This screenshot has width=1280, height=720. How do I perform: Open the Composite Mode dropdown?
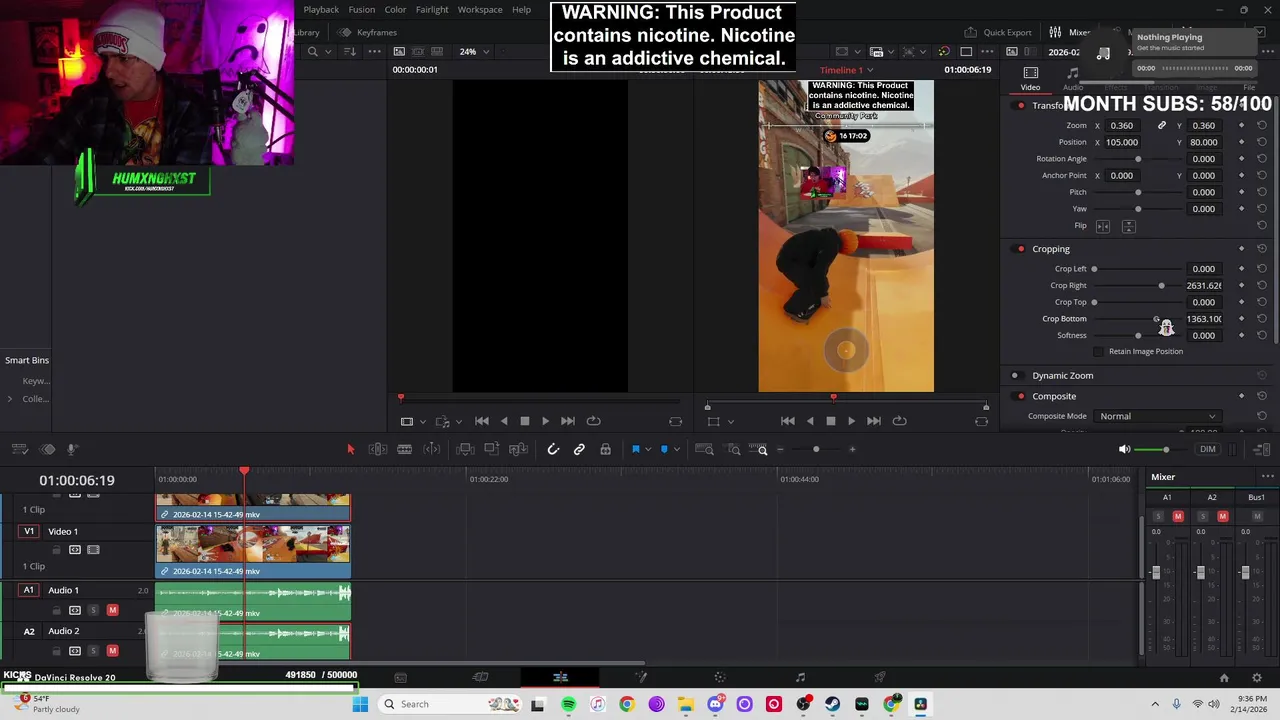click(1158, 416)
